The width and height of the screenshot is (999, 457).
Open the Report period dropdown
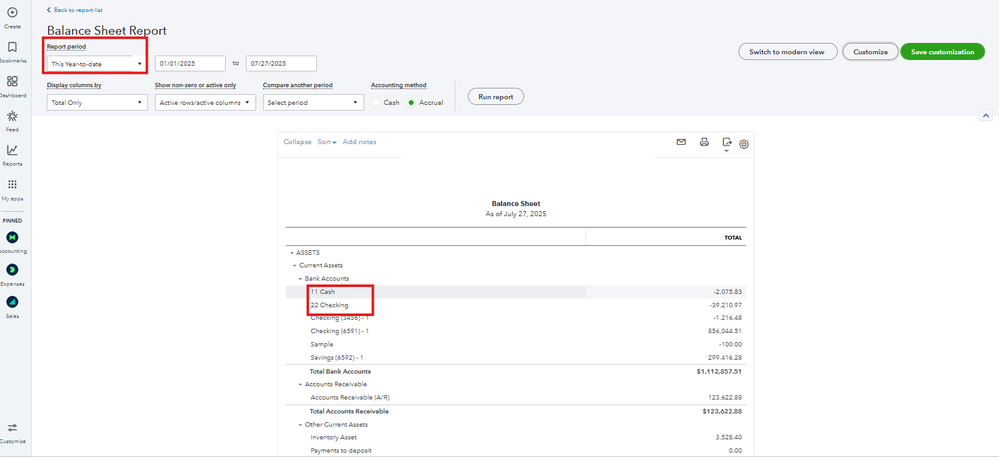point(96,64)
